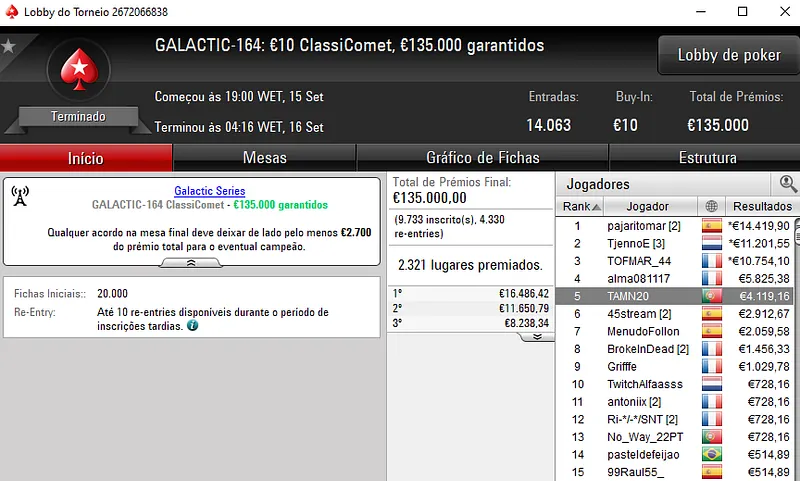The image size is (800, 481).
Task: Click the Lobby de poker button
Action: click(x=729, y=55)
